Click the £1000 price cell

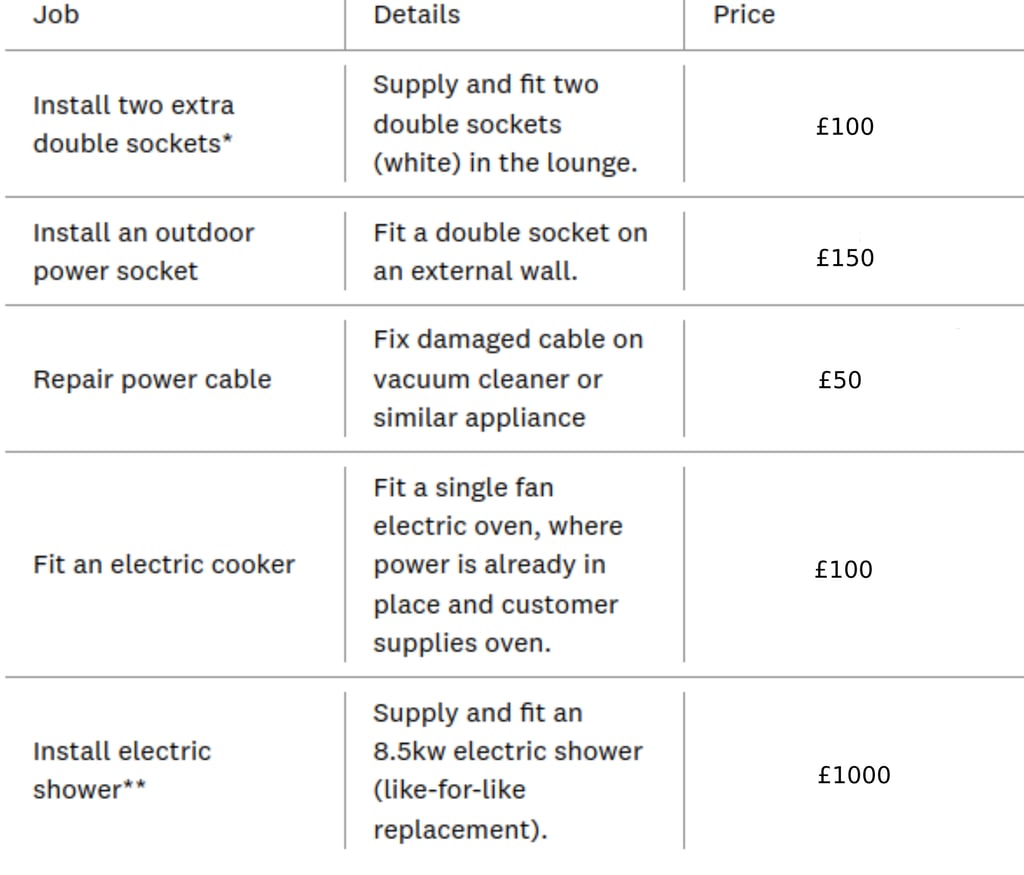click(x=853, y=775)
